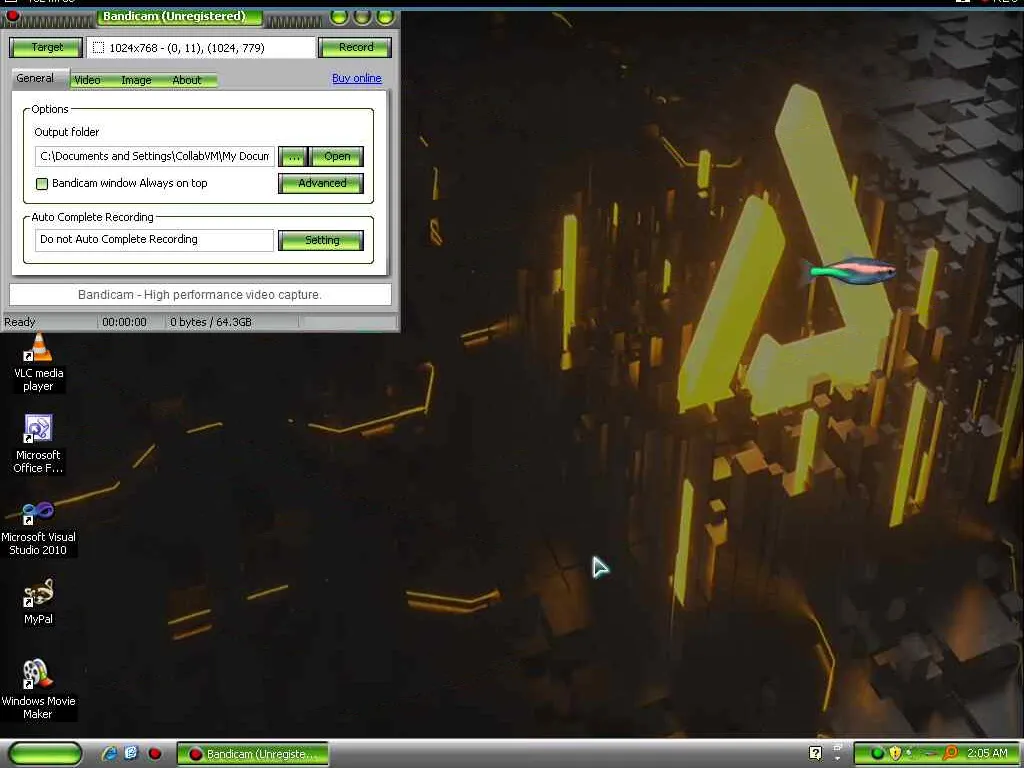Screen dimensions: 1024x768
Task: Click the swimming fish desktop gadget
Action: [x=849, y=270]
